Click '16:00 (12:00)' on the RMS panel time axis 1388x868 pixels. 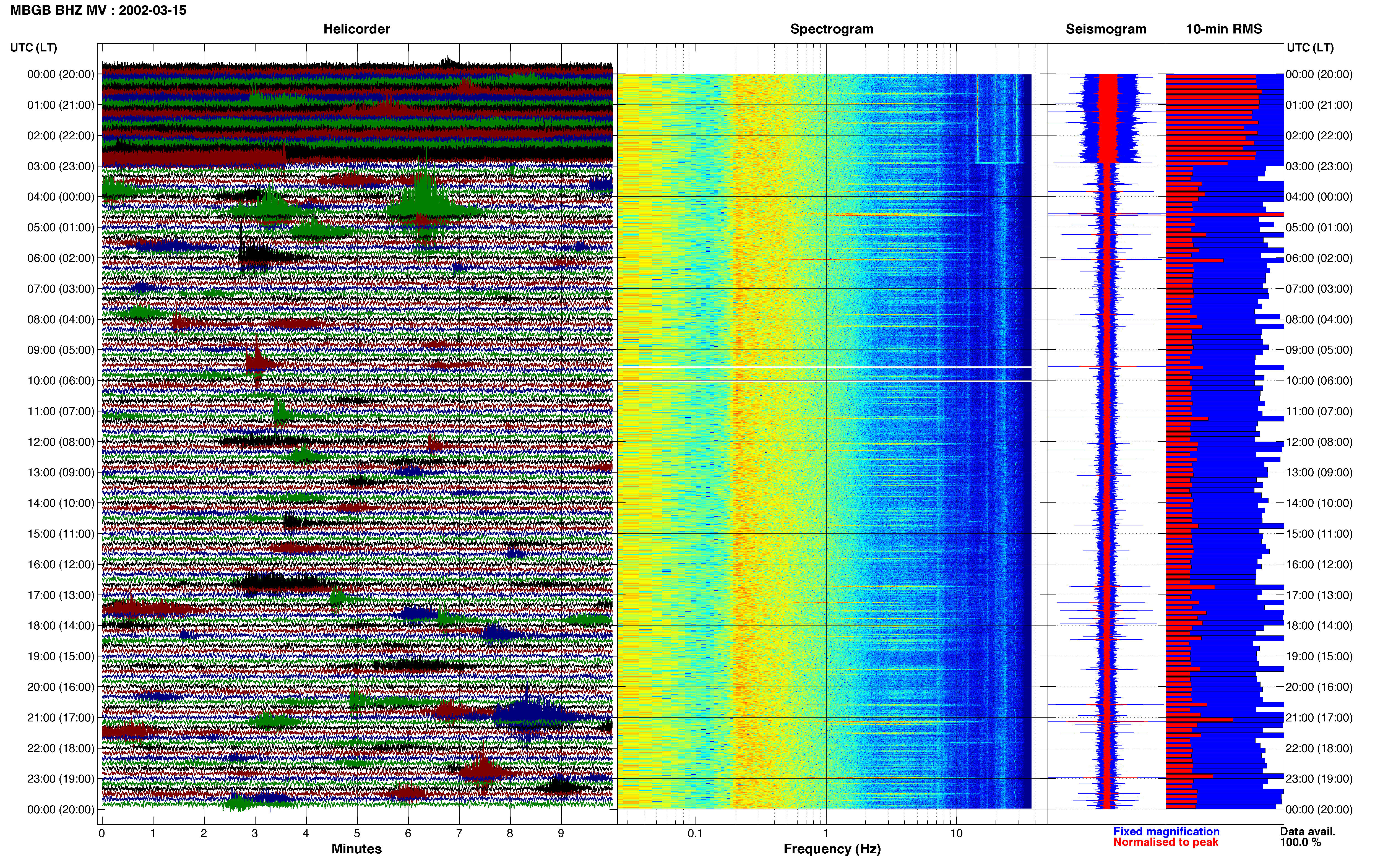(1319, 564)
